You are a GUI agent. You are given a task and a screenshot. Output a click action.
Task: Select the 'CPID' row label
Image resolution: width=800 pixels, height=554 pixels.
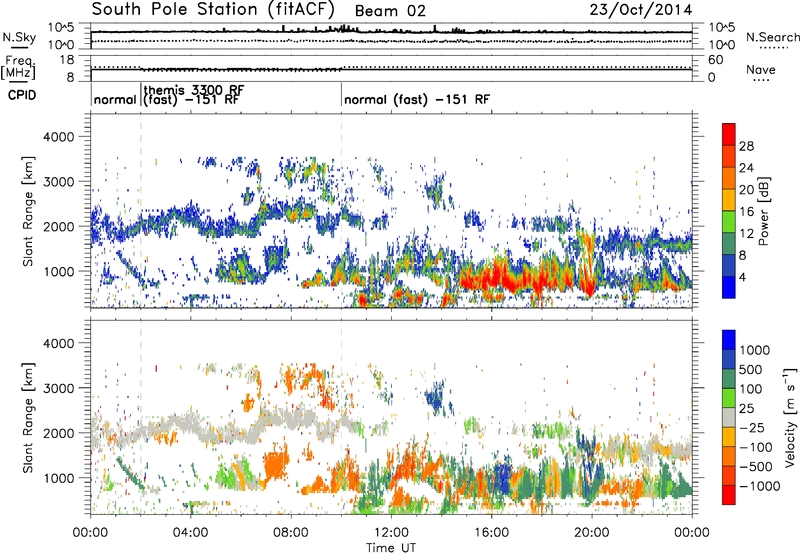(x=22, y=95)
